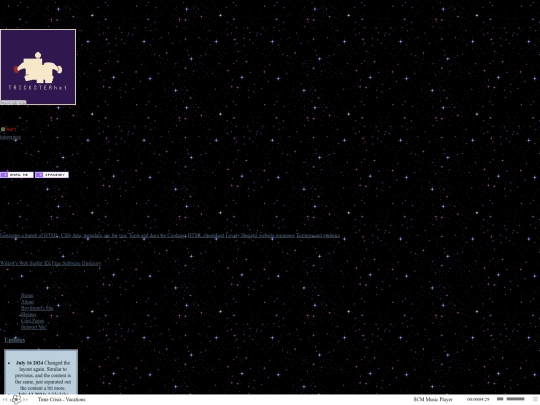Click the Updates heading

pos(14,340)
